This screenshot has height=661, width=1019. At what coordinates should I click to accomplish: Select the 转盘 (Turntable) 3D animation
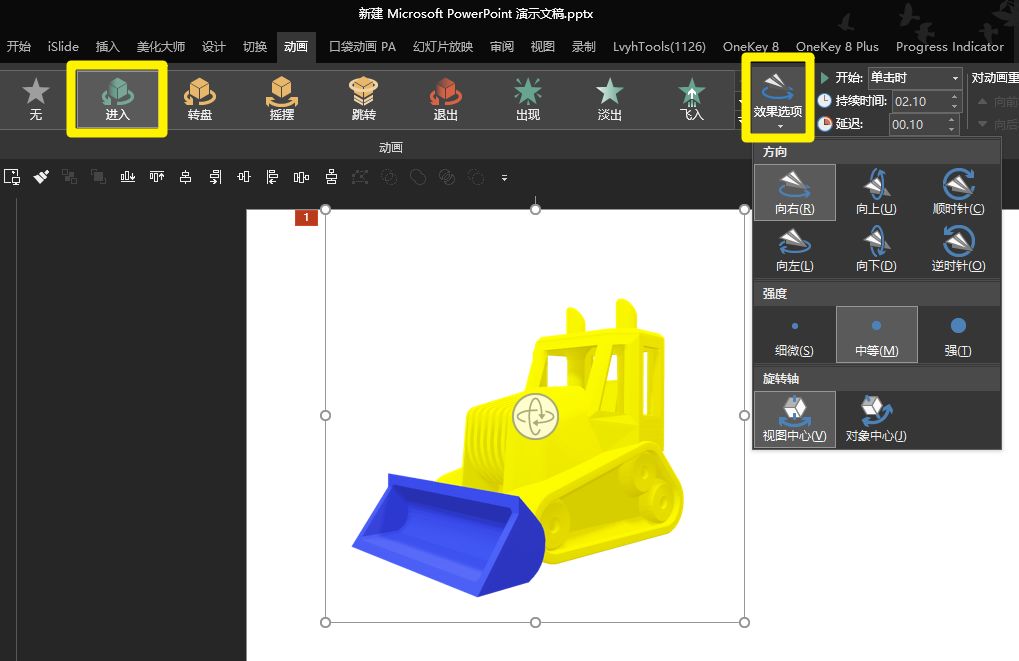200,100
